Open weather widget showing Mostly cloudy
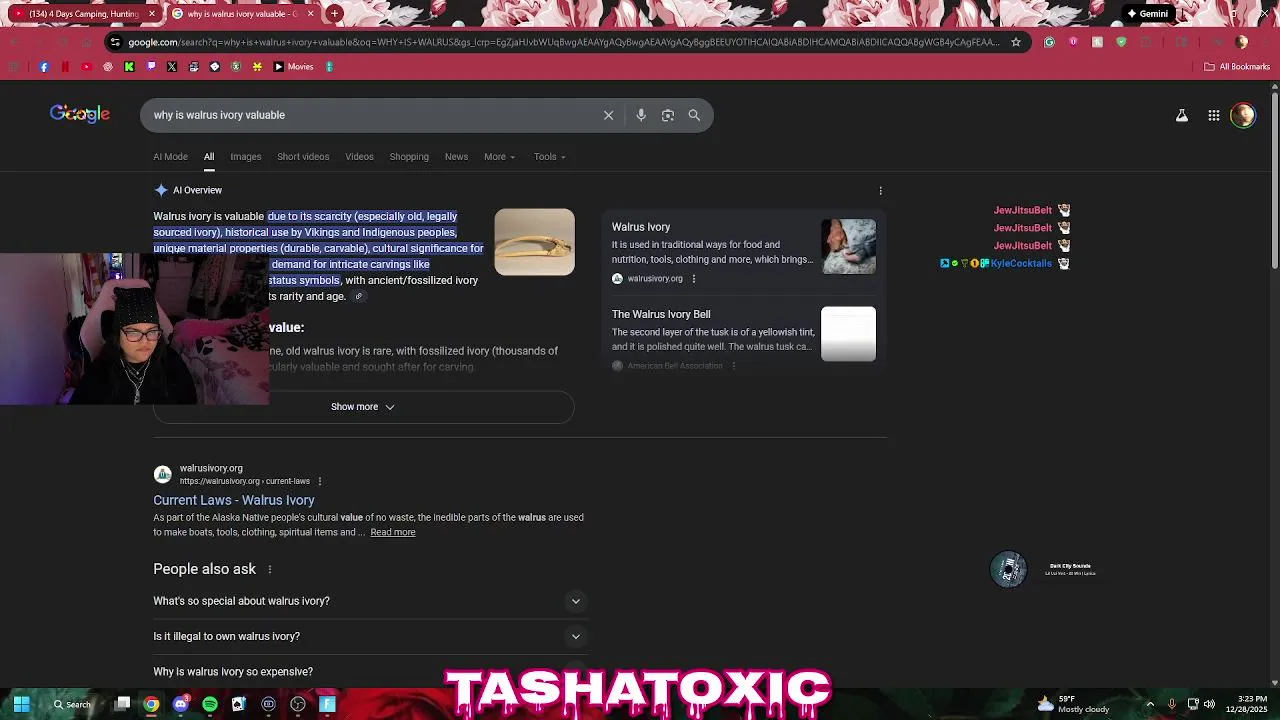1280x720 pixels. 1074,704
